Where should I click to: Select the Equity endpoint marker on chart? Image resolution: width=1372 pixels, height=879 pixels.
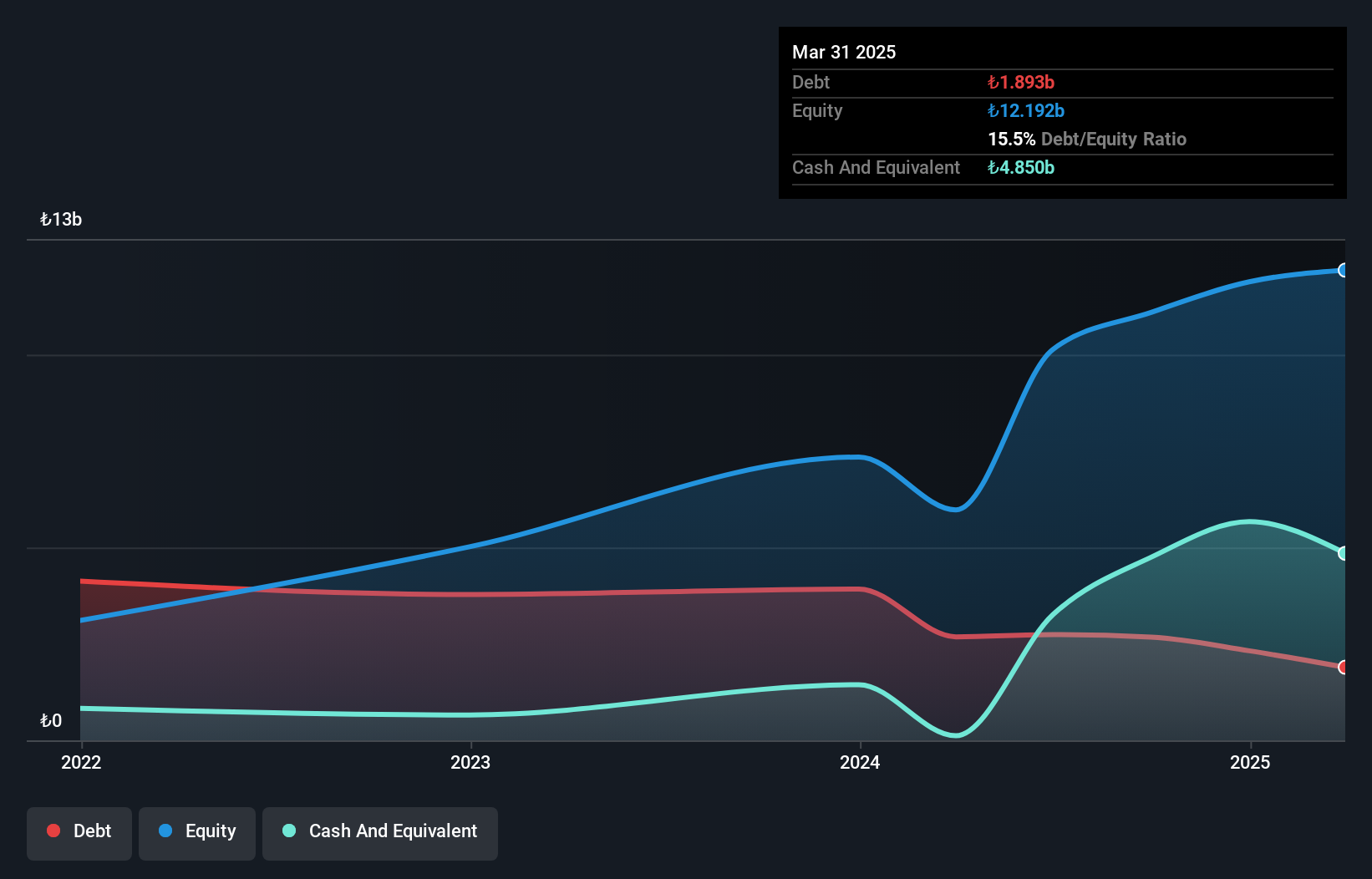(1343, 270)
